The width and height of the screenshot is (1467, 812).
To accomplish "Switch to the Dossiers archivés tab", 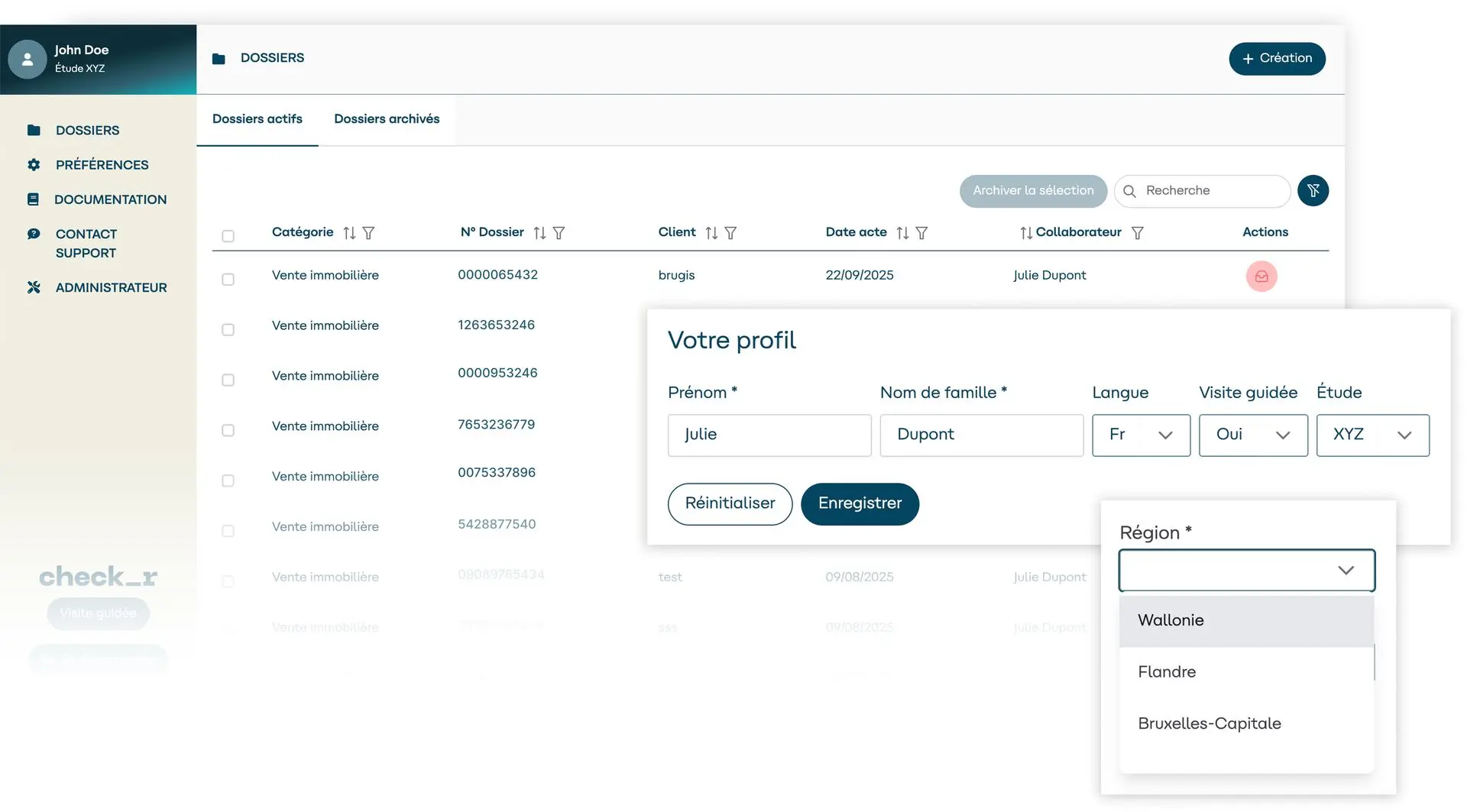I will coord(386,119).
